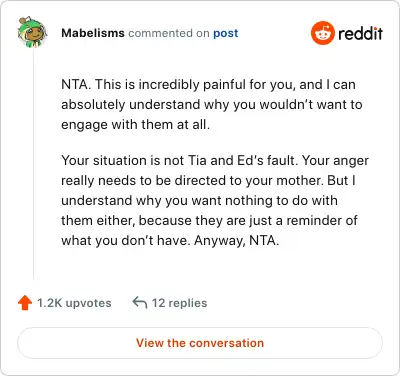Click the orange upvote arrow icon
This screenshot has width=400, height=376.
pos(25,303)
